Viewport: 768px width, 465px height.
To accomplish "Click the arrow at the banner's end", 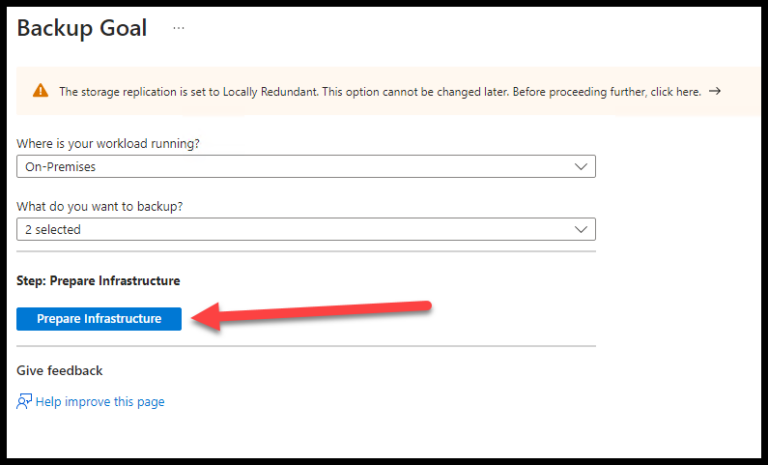I will click(x=714, y=91).
